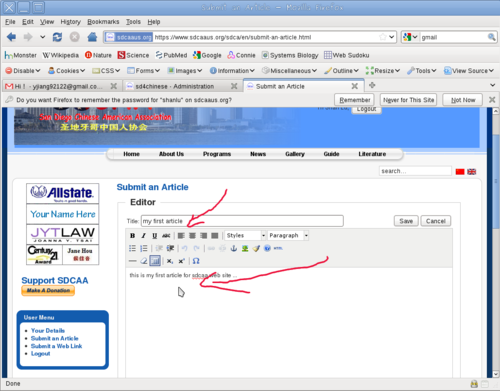Toggle italic formatting in editor toolbar
Viewport: 500px width, 391px height.
tap(144, 236)
